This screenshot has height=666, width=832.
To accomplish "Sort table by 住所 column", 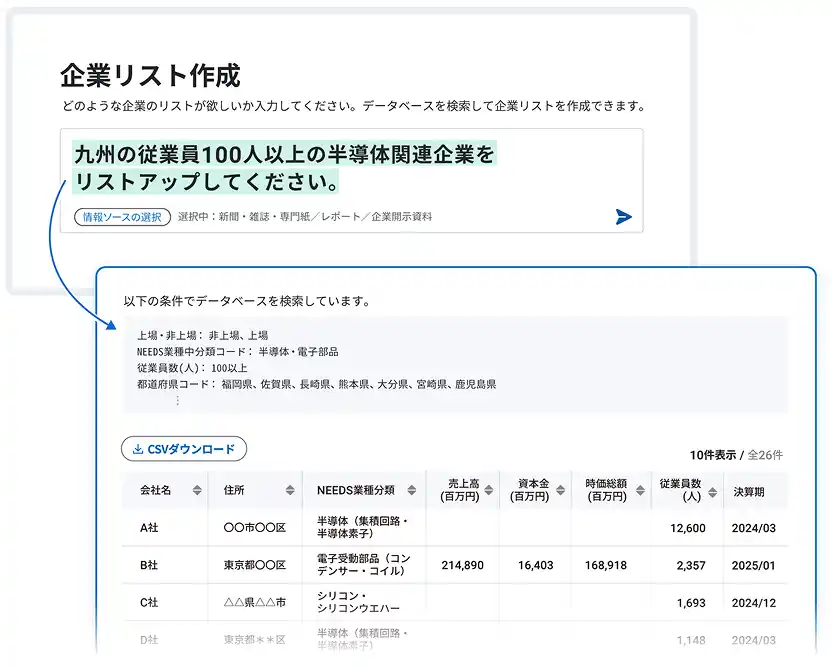I will pos(289,491).
